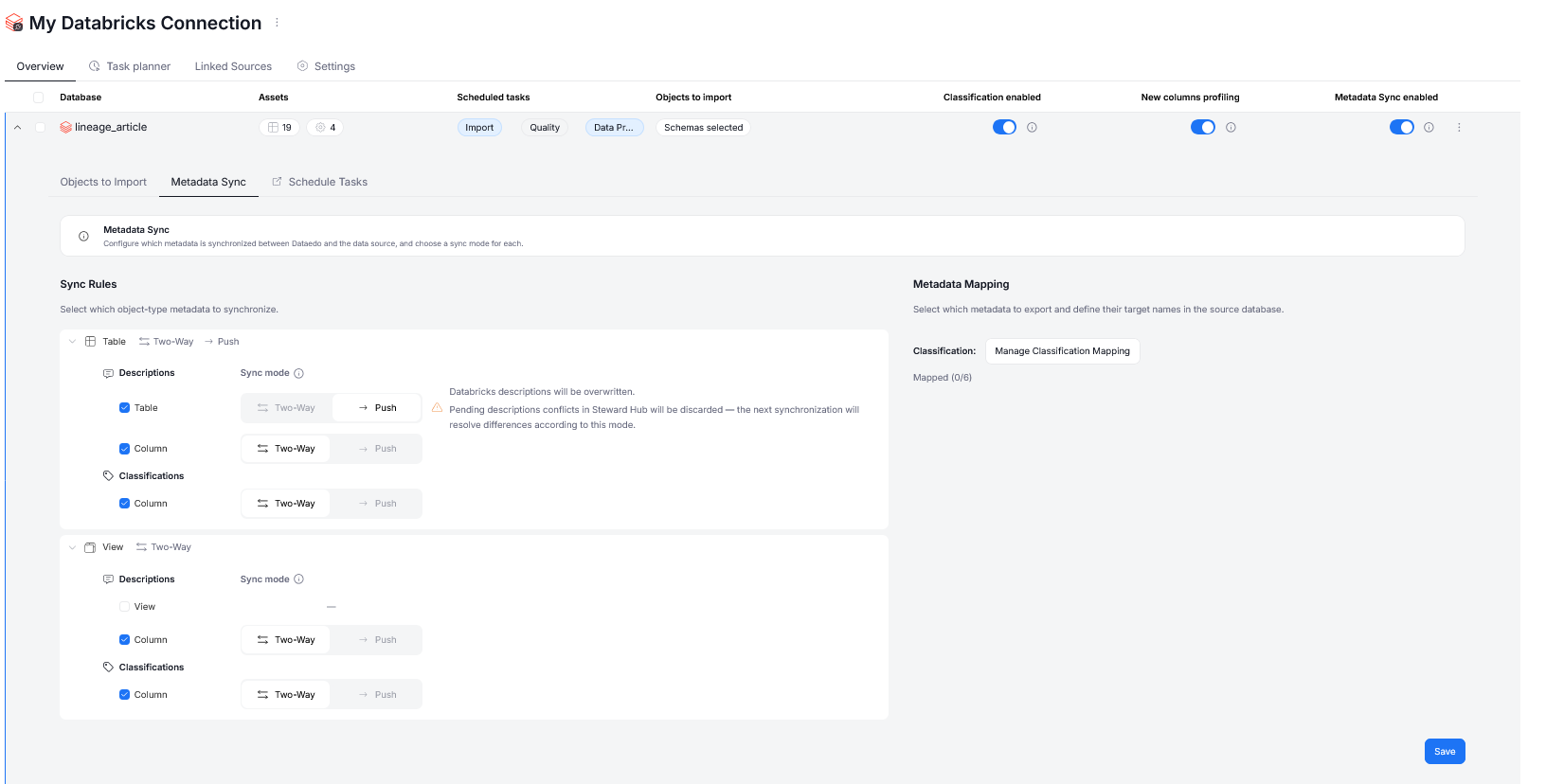Viewport: 1546px width, 784px height.
Task: Open the Task planner tab
Action: (x=130, y=66)
